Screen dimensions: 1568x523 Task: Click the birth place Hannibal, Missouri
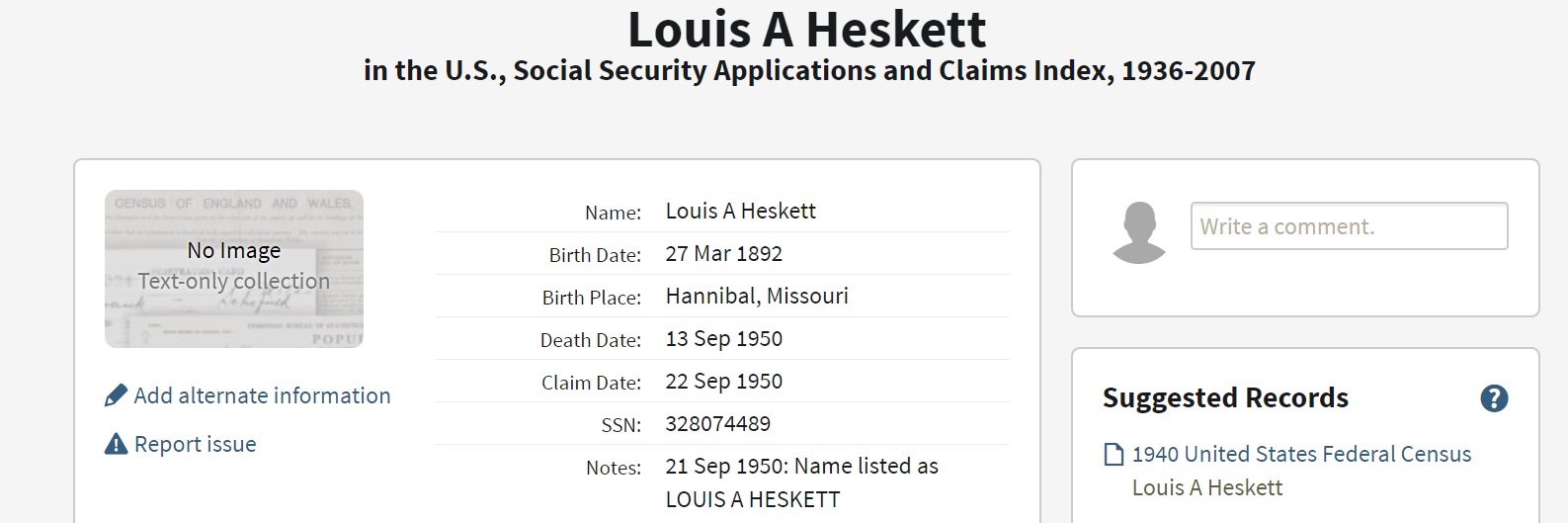point(756,296)
